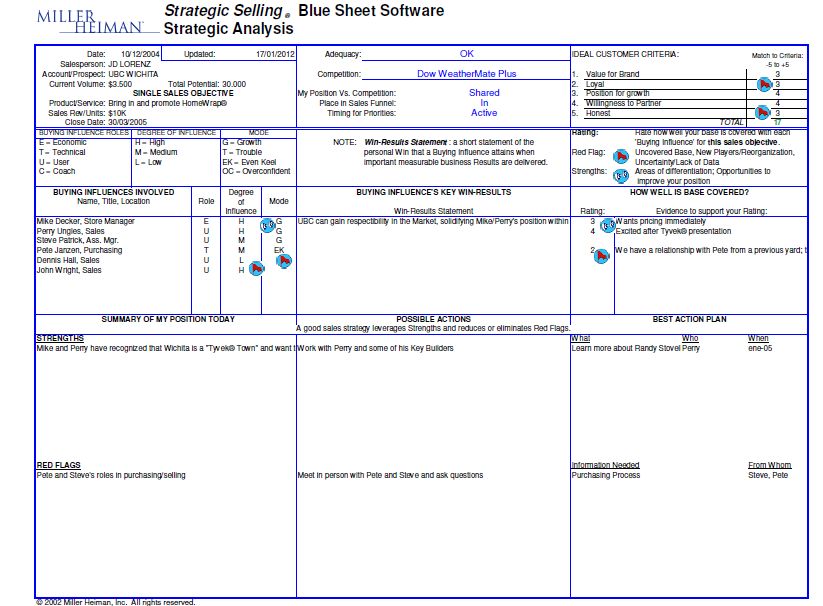Screen dimensions: 823x606
Task: Click red flag beside Pete relationship evidence
Action: 602,256
